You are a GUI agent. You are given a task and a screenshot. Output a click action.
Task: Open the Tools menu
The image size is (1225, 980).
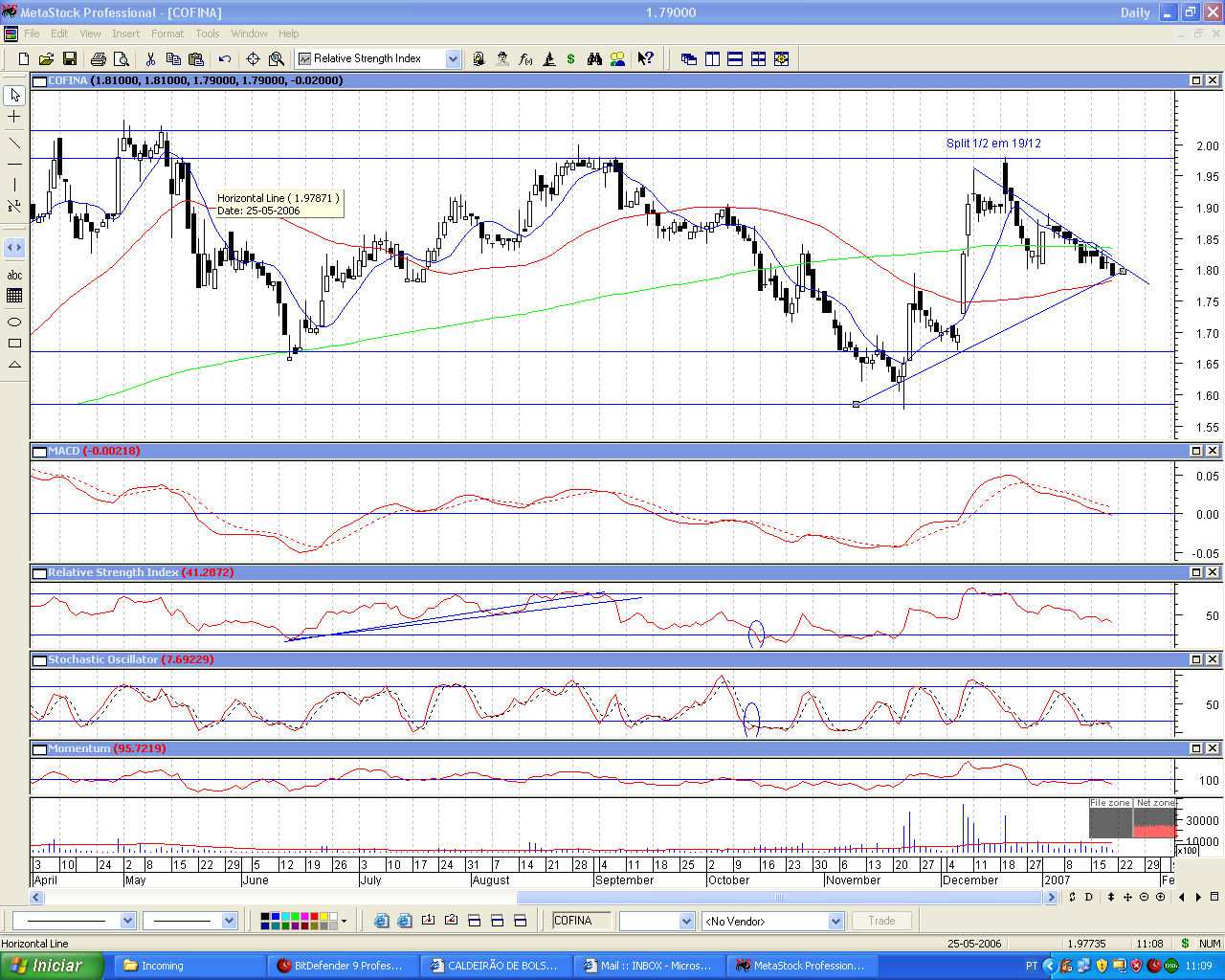pos(208,33)
